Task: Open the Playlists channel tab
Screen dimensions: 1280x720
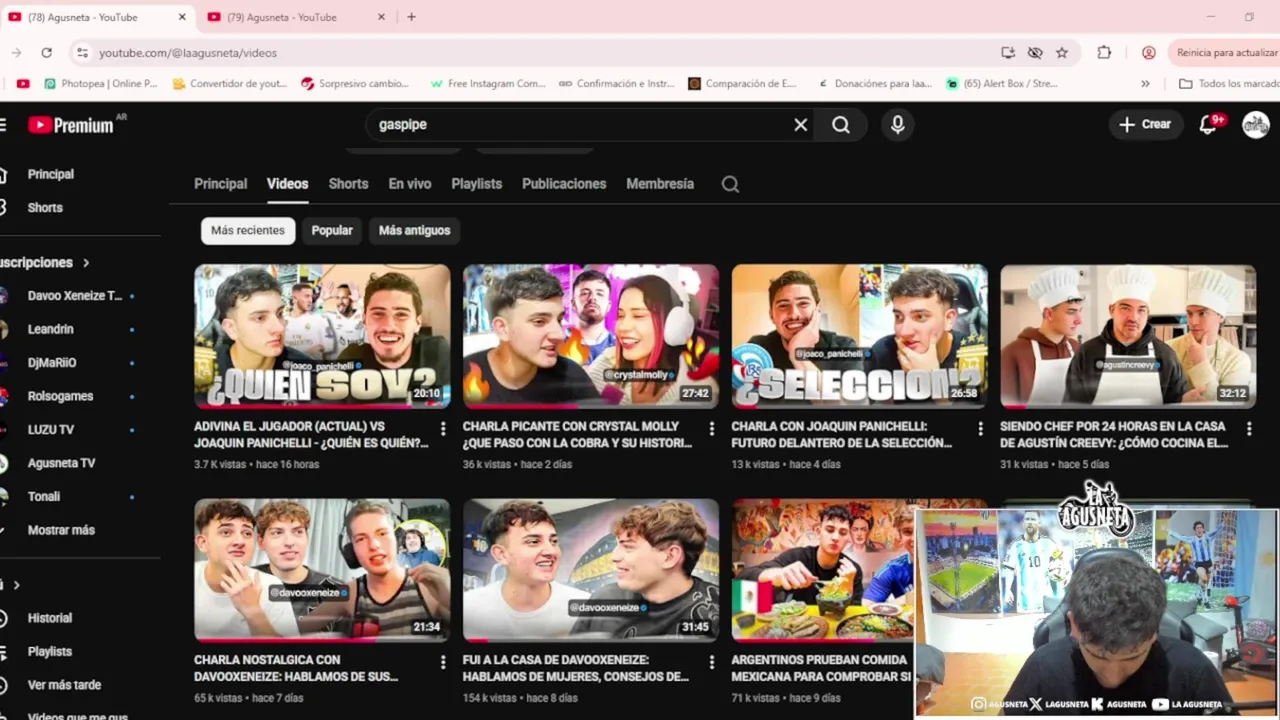Action: tap(476, 184)
